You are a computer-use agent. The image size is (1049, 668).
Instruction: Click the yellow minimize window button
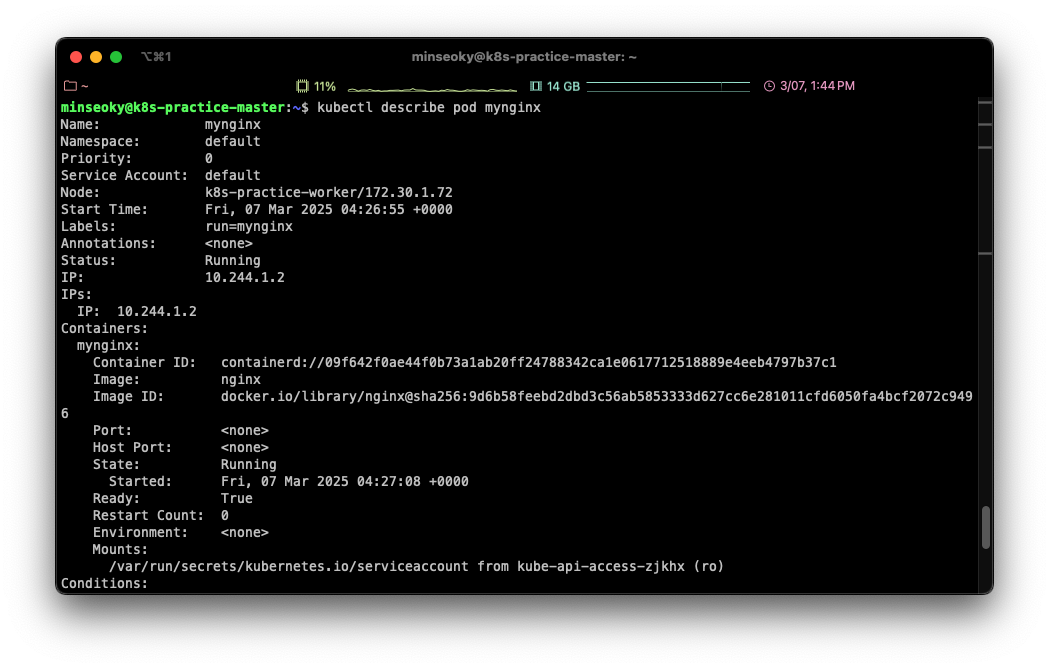tap(96, 57)
